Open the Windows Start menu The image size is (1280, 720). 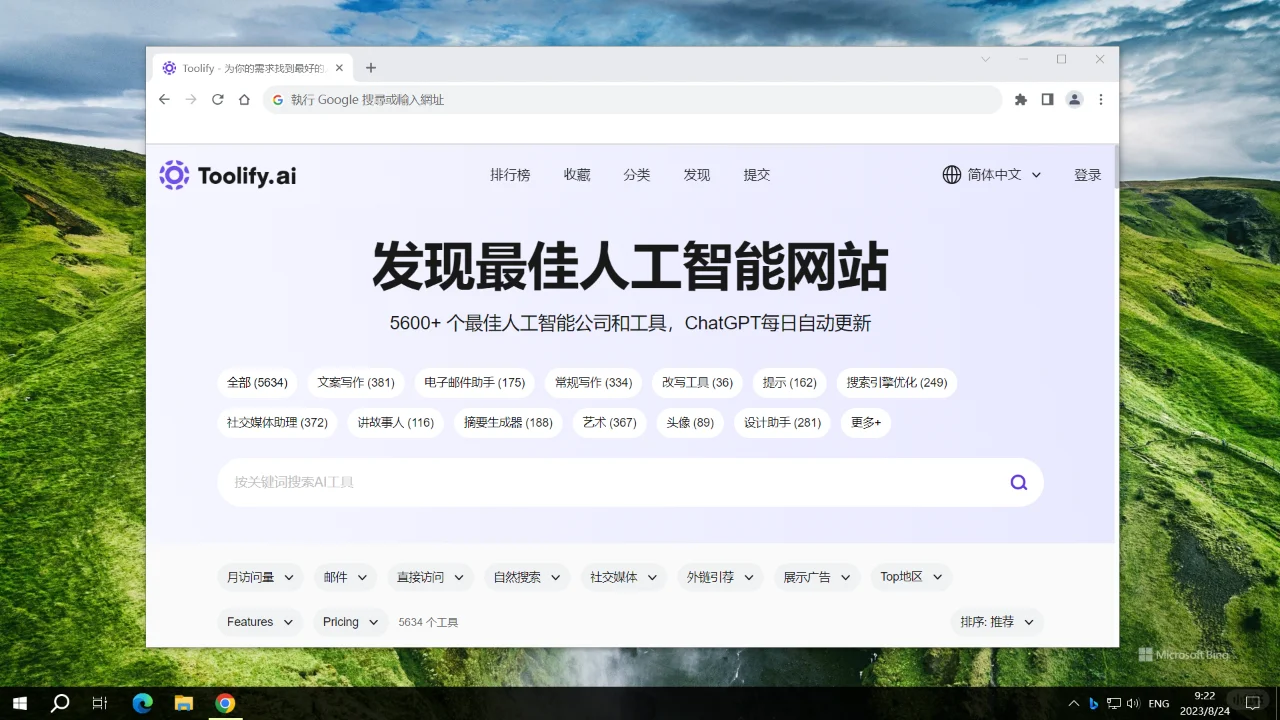point(19,703)
